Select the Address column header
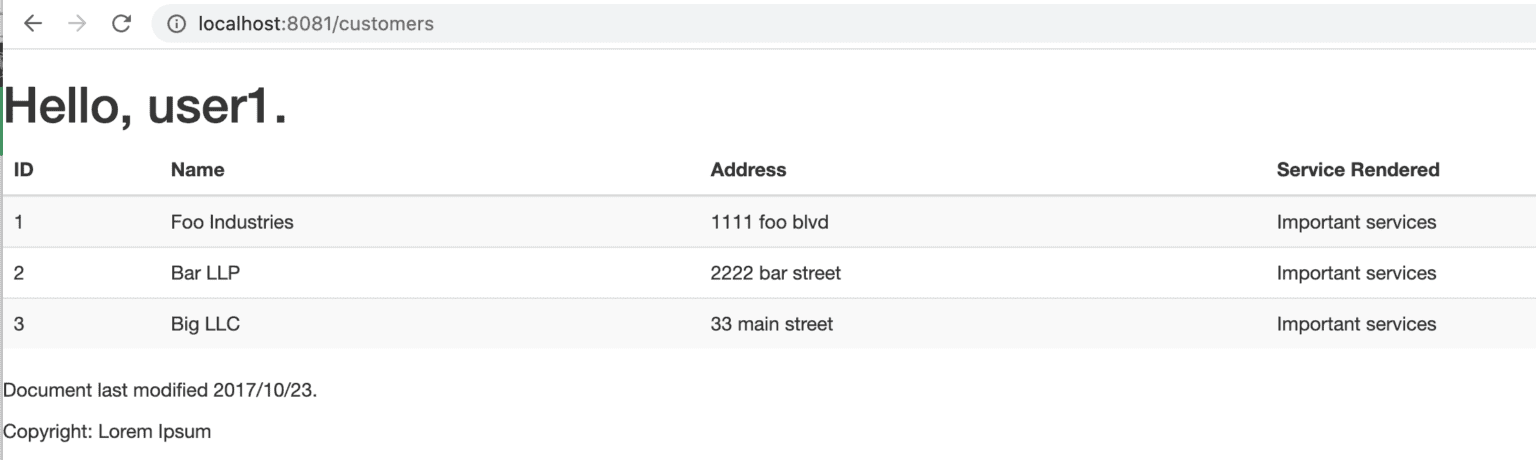Viewport: 1536px width, 460px height. point(748,170)
